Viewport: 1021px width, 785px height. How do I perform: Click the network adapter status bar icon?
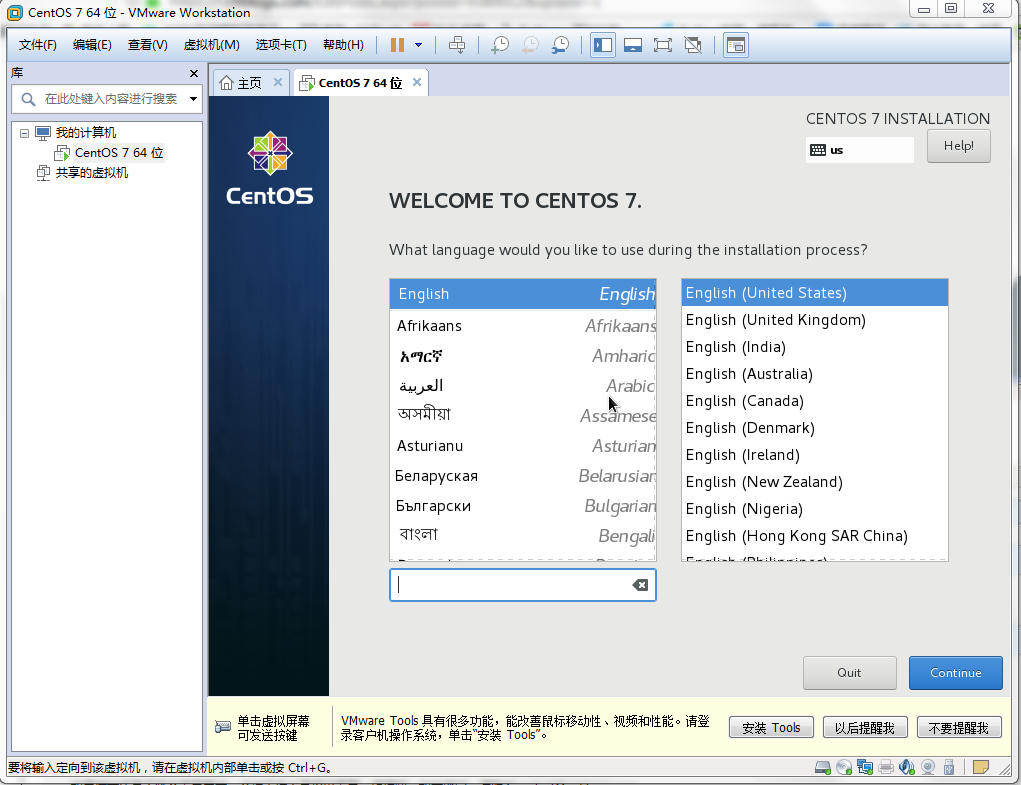(865, 767)
